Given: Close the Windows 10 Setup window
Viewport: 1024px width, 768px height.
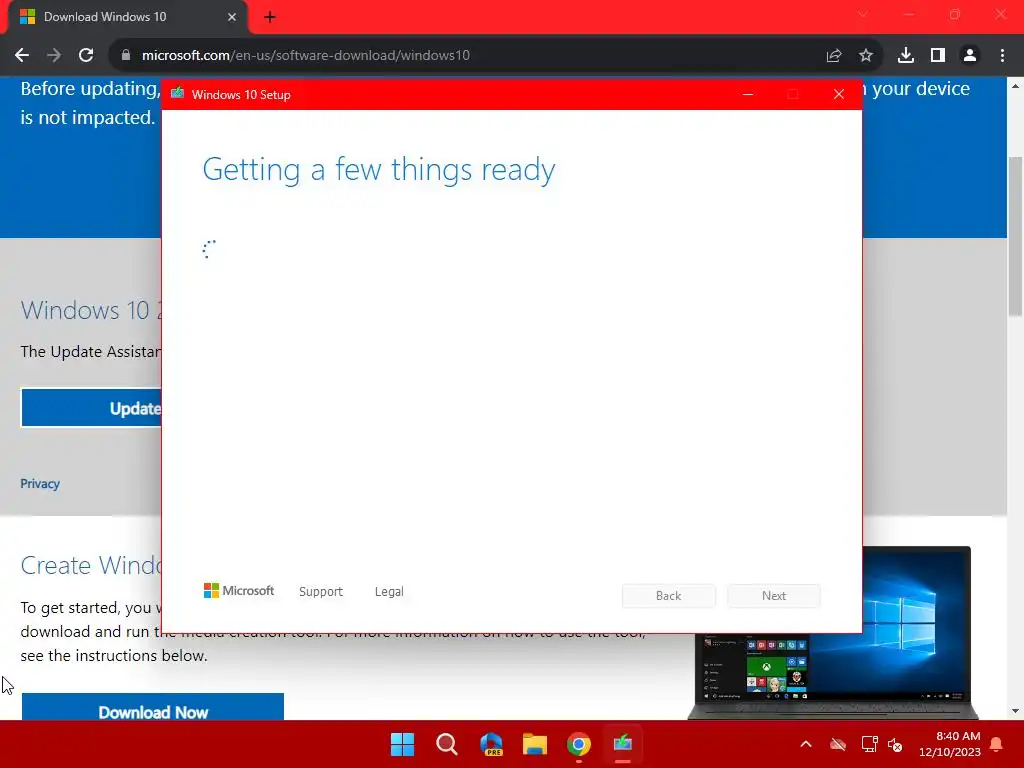Looking at the screenshot, I should pos(839,95).
